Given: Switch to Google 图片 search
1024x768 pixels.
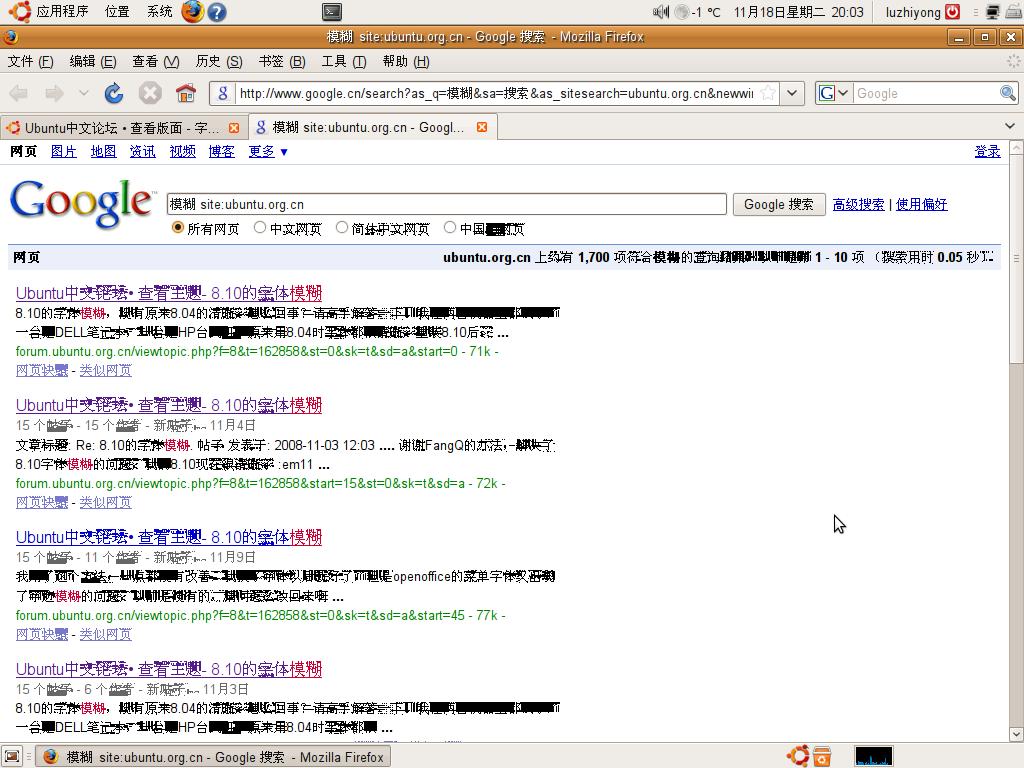Looking at the screenshot, I should point(63,152).
